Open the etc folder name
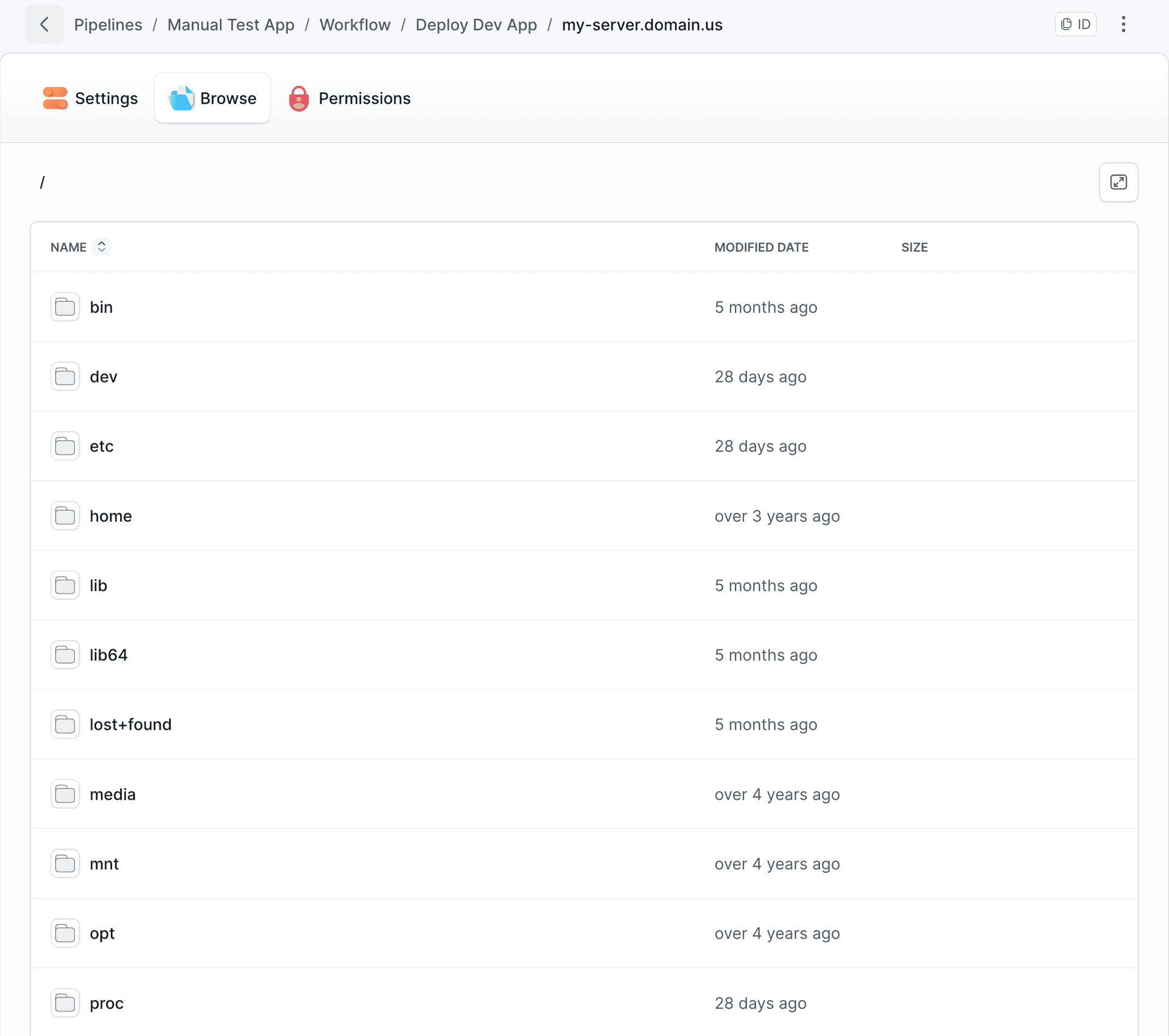 [x=102, y=446]
